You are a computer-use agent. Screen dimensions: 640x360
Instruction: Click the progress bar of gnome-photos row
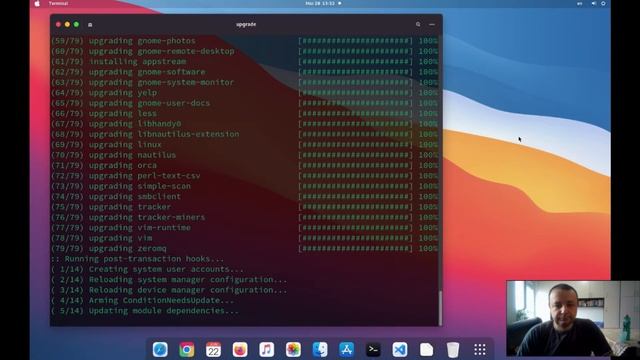[356, 41]
